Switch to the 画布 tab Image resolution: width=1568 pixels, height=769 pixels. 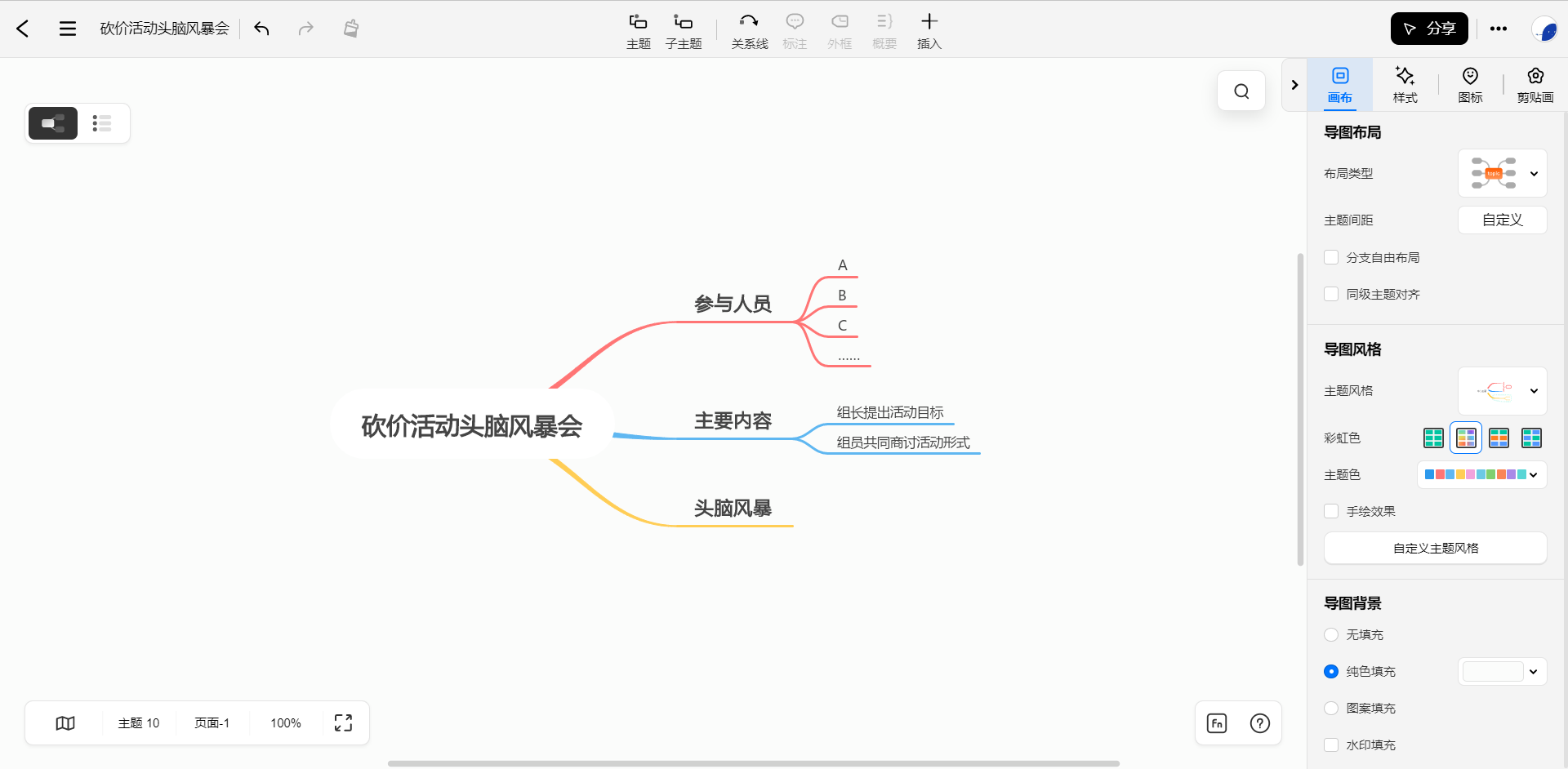pos(1340,85)
